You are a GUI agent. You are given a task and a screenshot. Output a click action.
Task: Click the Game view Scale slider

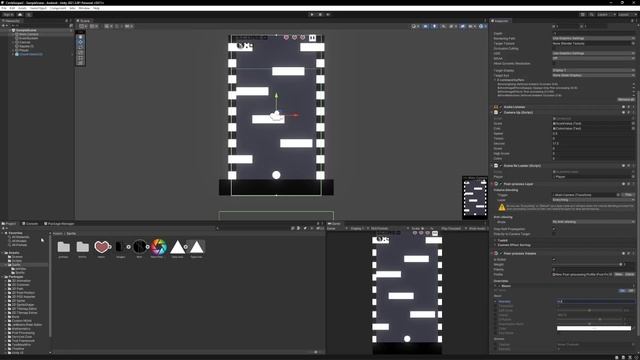pos(427,229)
